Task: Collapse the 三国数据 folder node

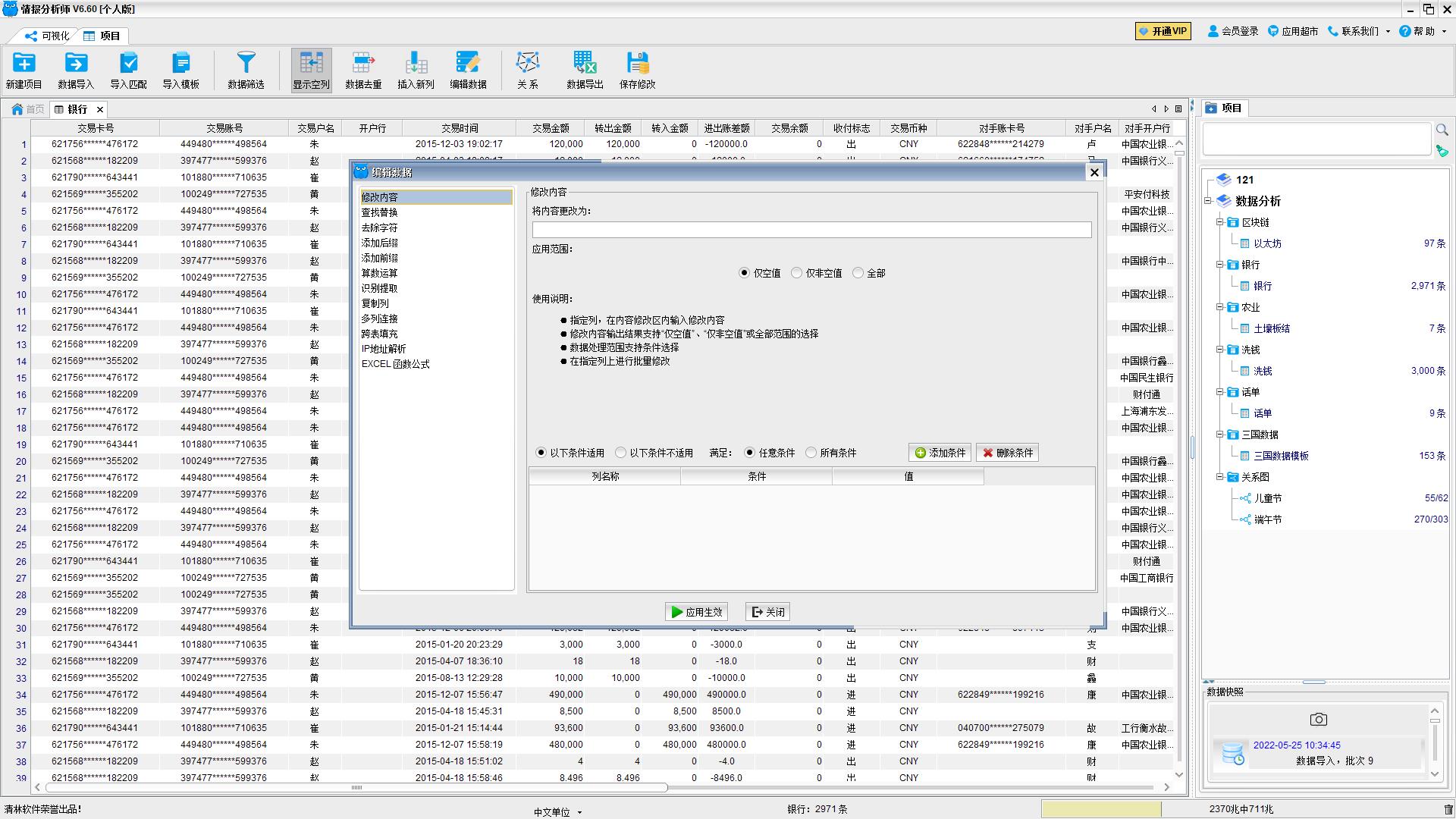Action: [x=1220, y=435]
